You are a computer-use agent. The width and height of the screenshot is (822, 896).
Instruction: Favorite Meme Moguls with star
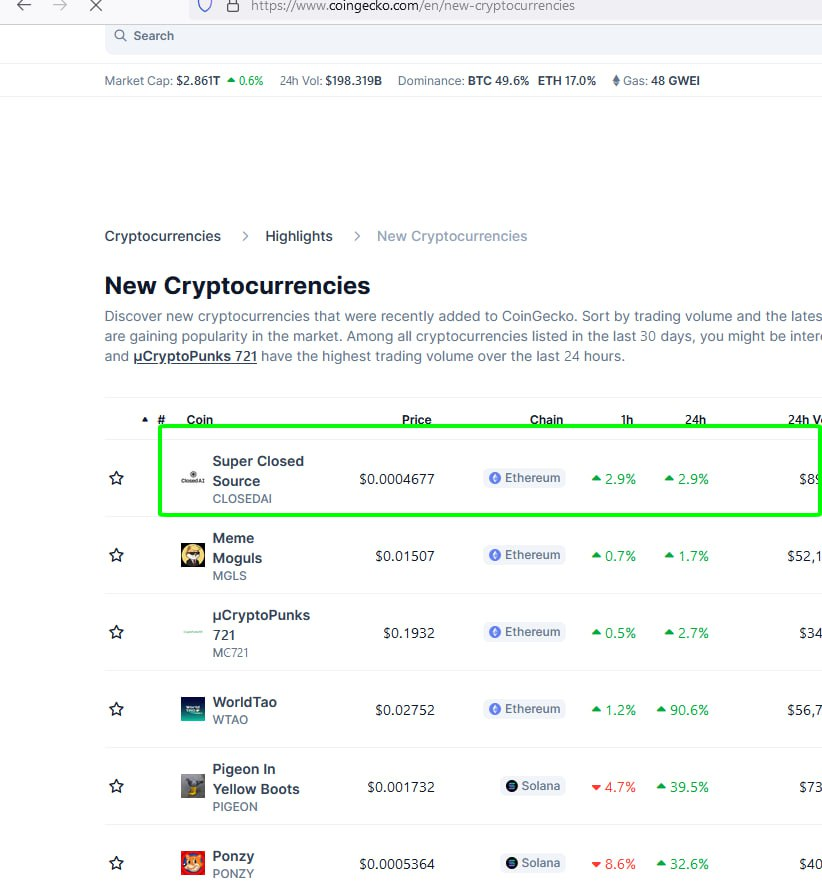click(117, 555)
